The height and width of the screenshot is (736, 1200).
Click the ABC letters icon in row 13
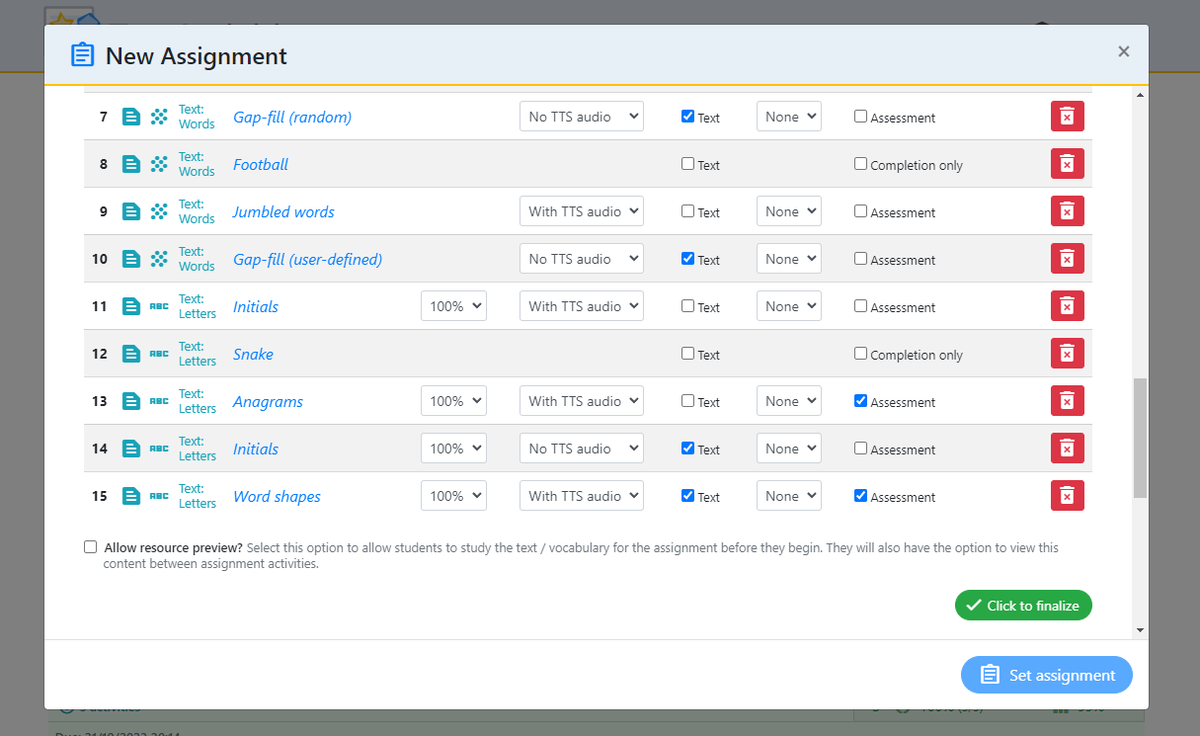158,401
